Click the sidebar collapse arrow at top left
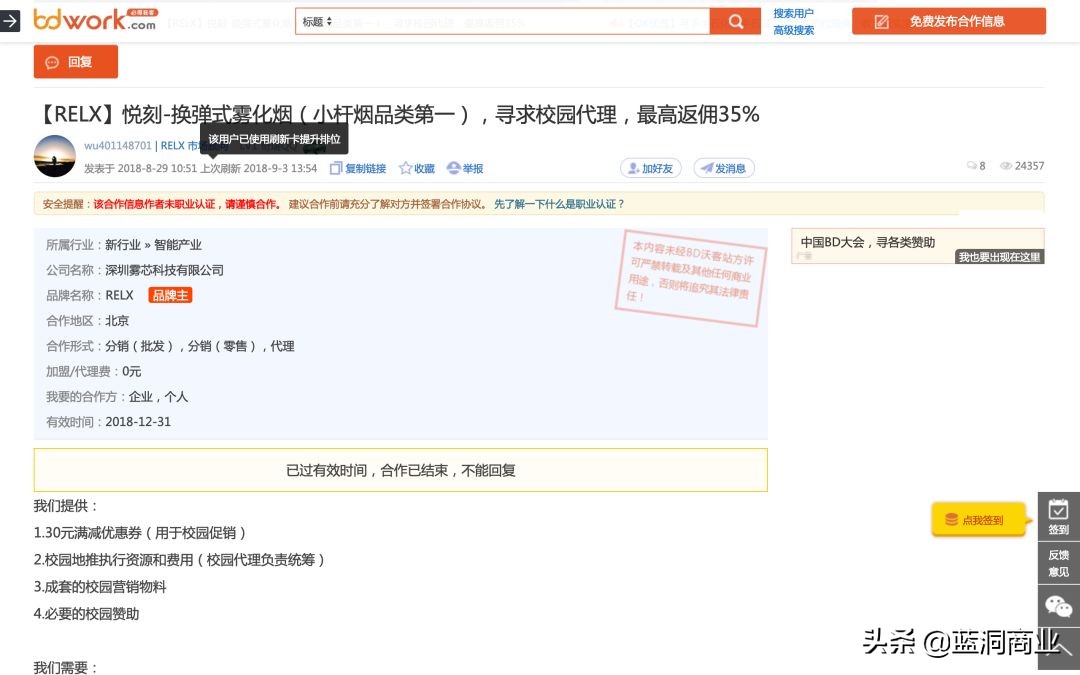 pos(11,20)
